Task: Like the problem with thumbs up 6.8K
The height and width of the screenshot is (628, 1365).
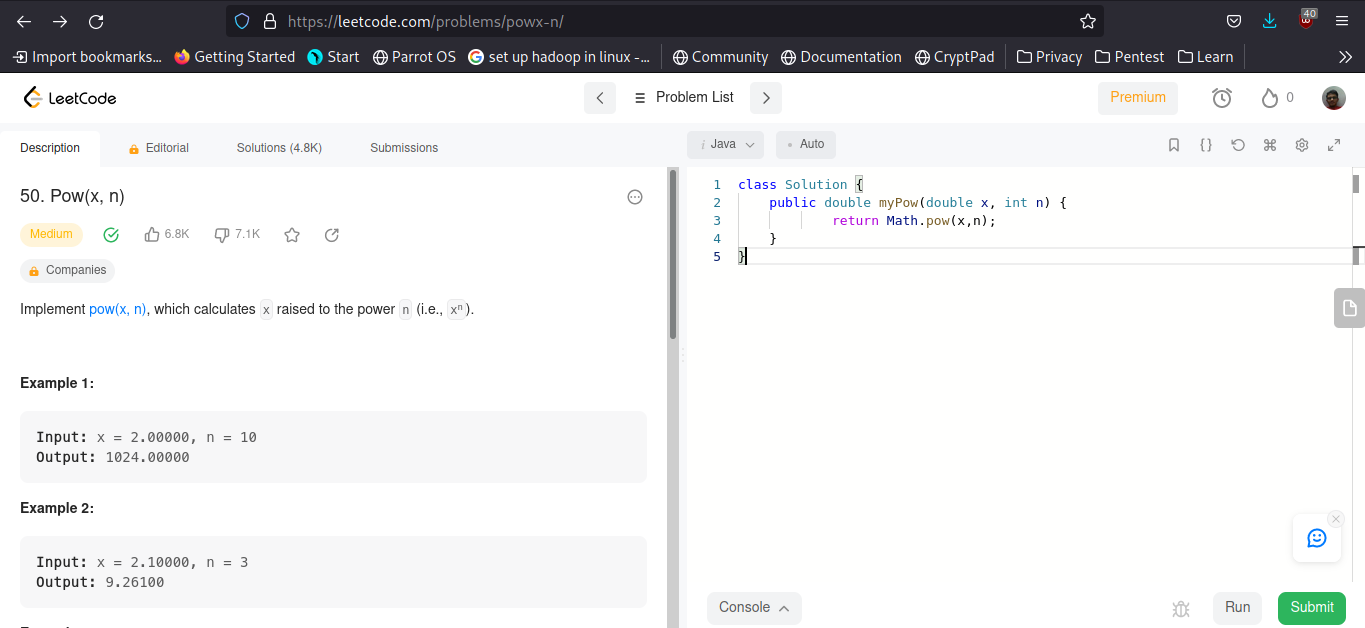Action: point(167,235)
